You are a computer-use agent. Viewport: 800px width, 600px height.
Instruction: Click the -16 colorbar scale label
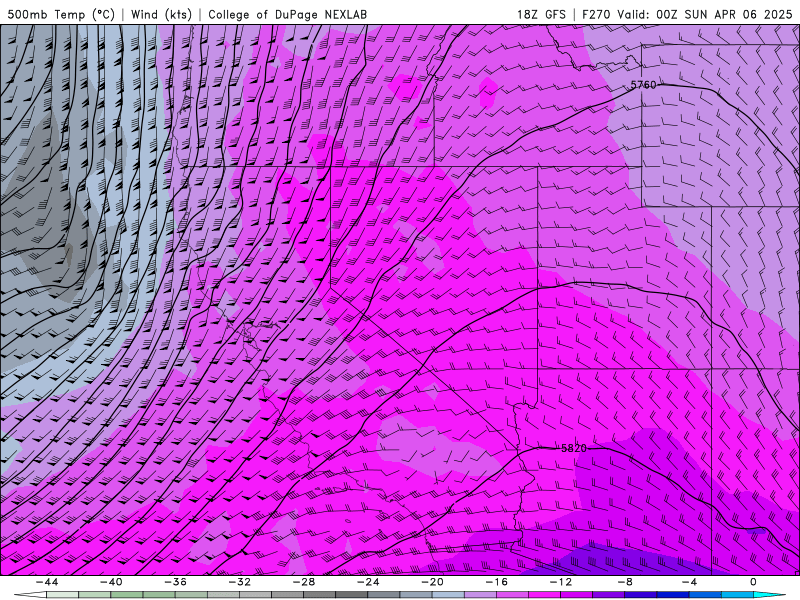pyautogui.click(x=496, y=582)
